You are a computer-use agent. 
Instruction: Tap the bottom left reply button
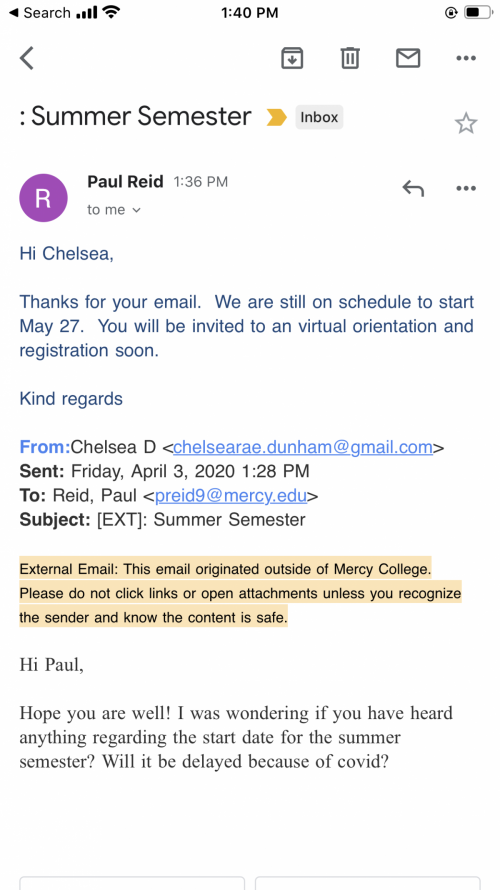click(x=132, y=883)
